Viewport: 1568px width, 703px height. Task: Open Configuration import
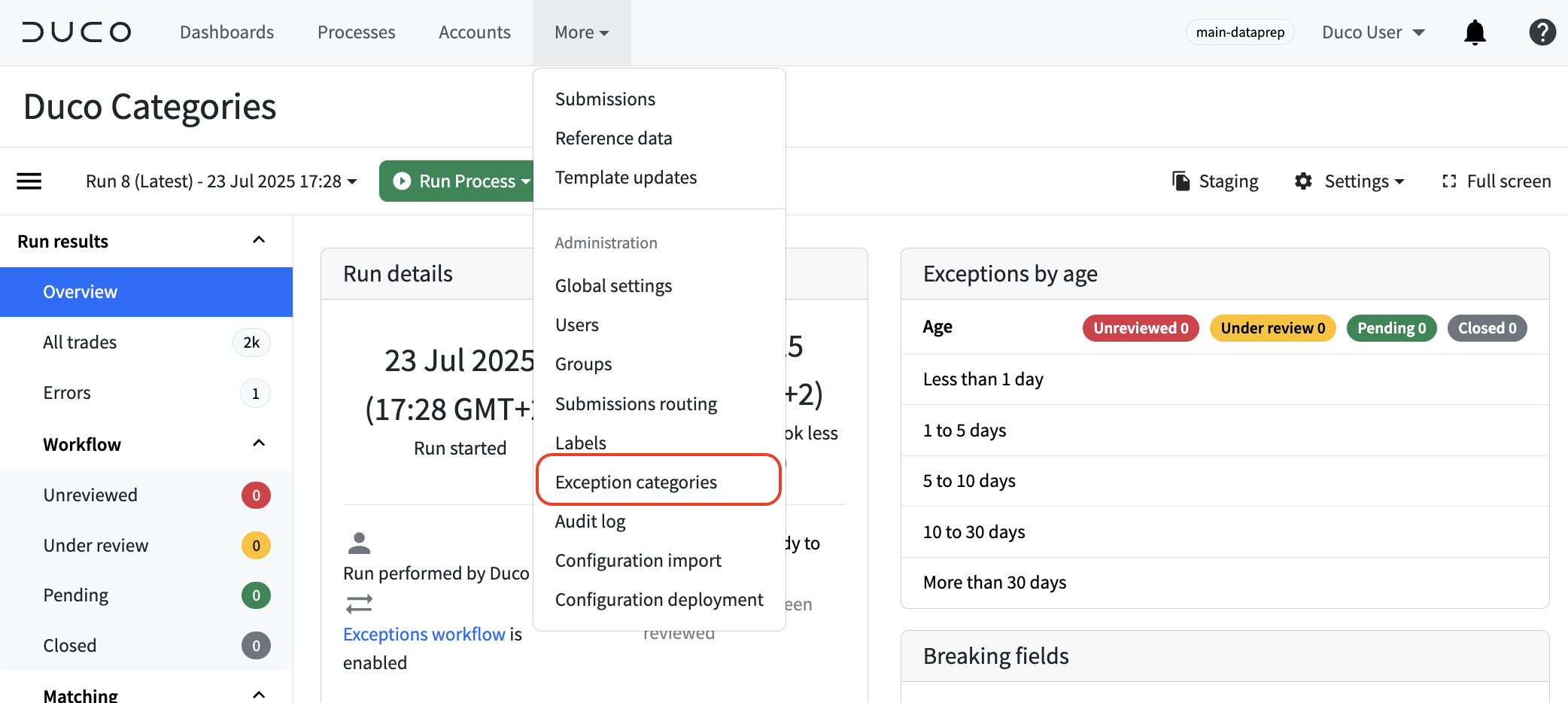coord(659,561)
